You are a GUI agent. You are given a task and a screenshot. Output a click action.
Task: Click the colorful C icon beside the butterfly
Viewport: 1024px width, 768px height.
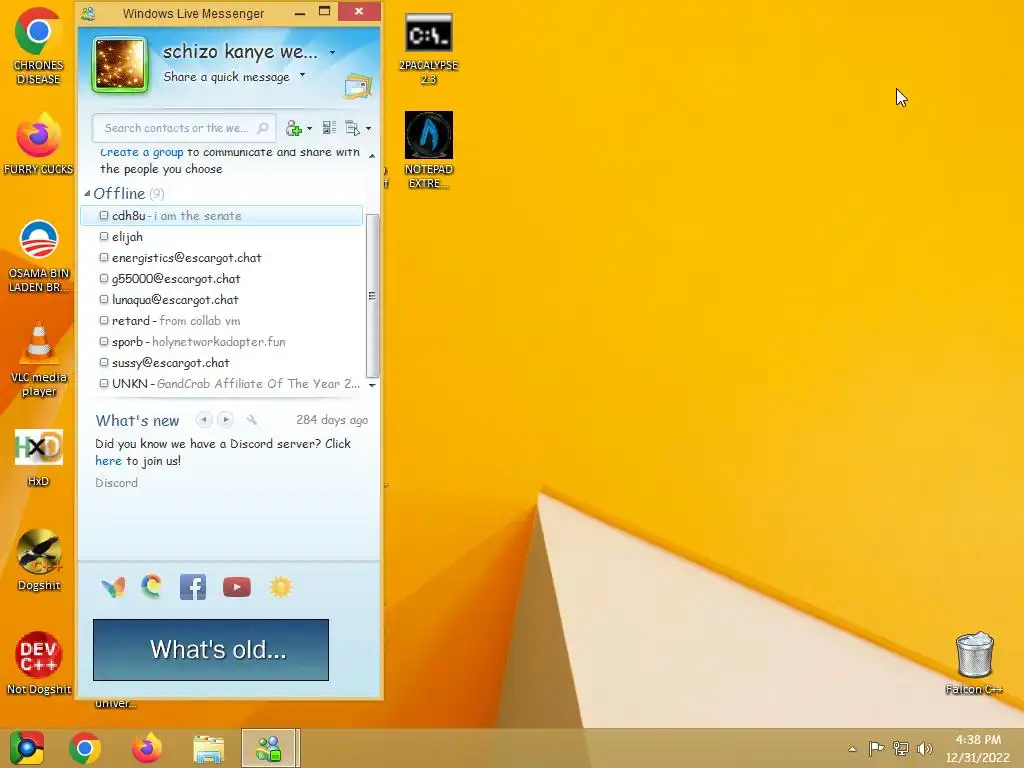click(x=152, y=586)
